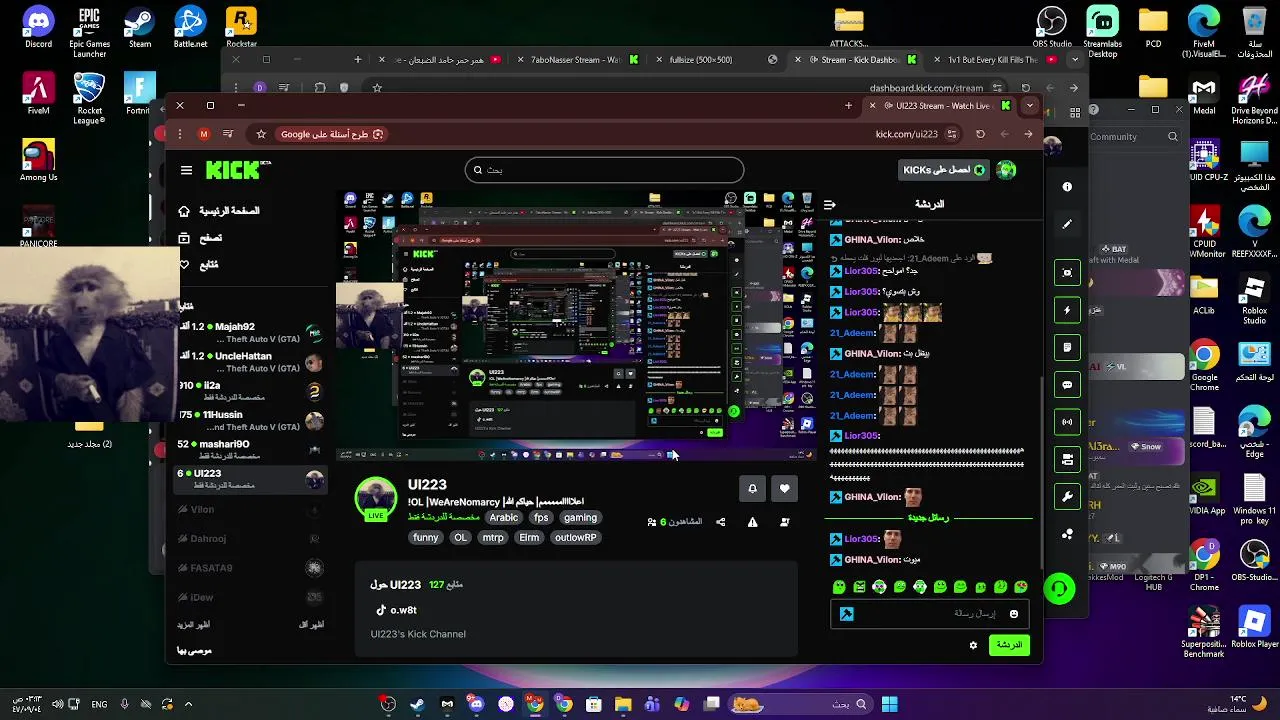Open Steam desktop shortcut

pyautogui.click(x=140, y=27)
